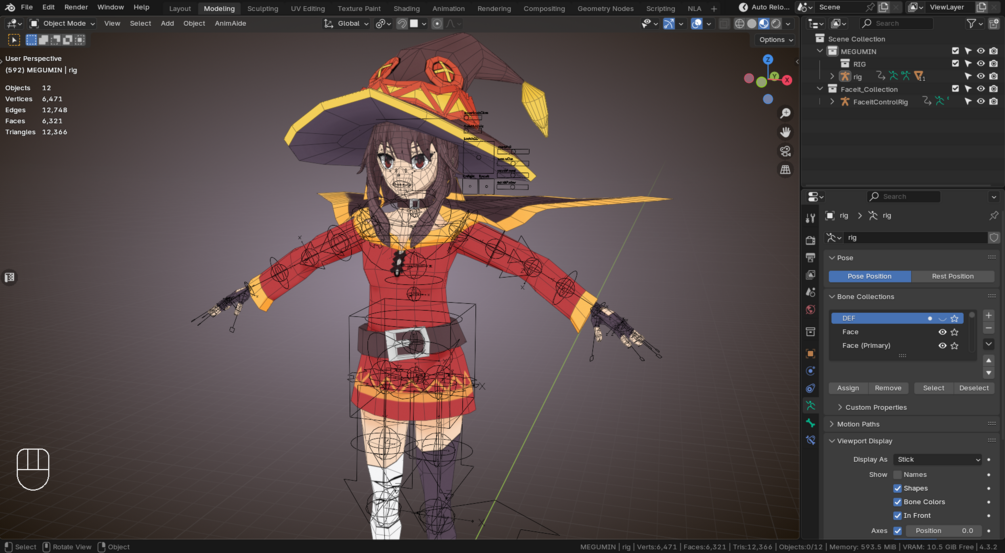Toggle MEGUMIN collection exclude checkbox

point(955,51)
